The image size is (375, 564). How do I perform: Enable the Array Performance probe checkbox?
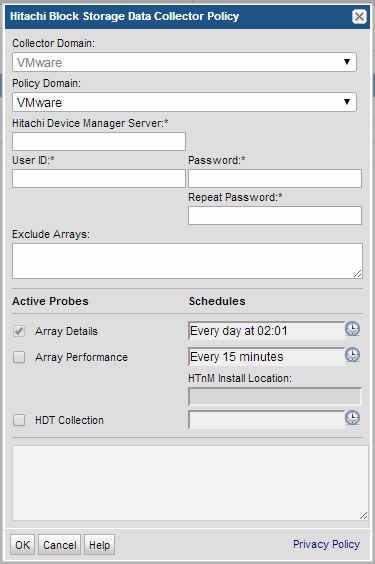pos(19,357)
